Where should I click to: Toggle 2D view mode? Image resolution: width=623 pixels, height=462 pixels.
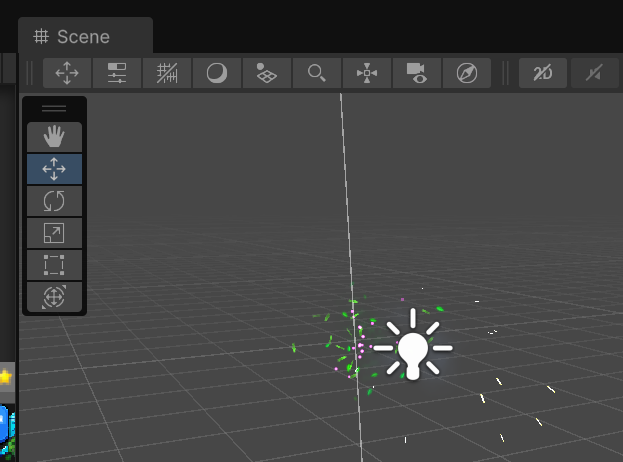[543, 73]
